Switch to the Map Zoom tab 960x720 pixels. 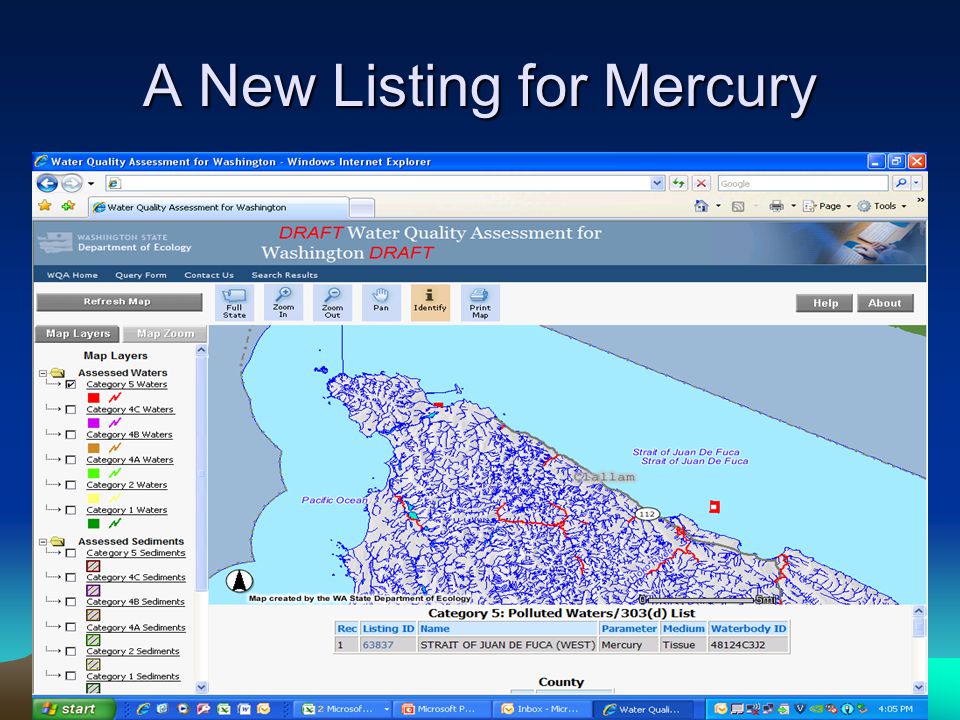click(165, 334)
